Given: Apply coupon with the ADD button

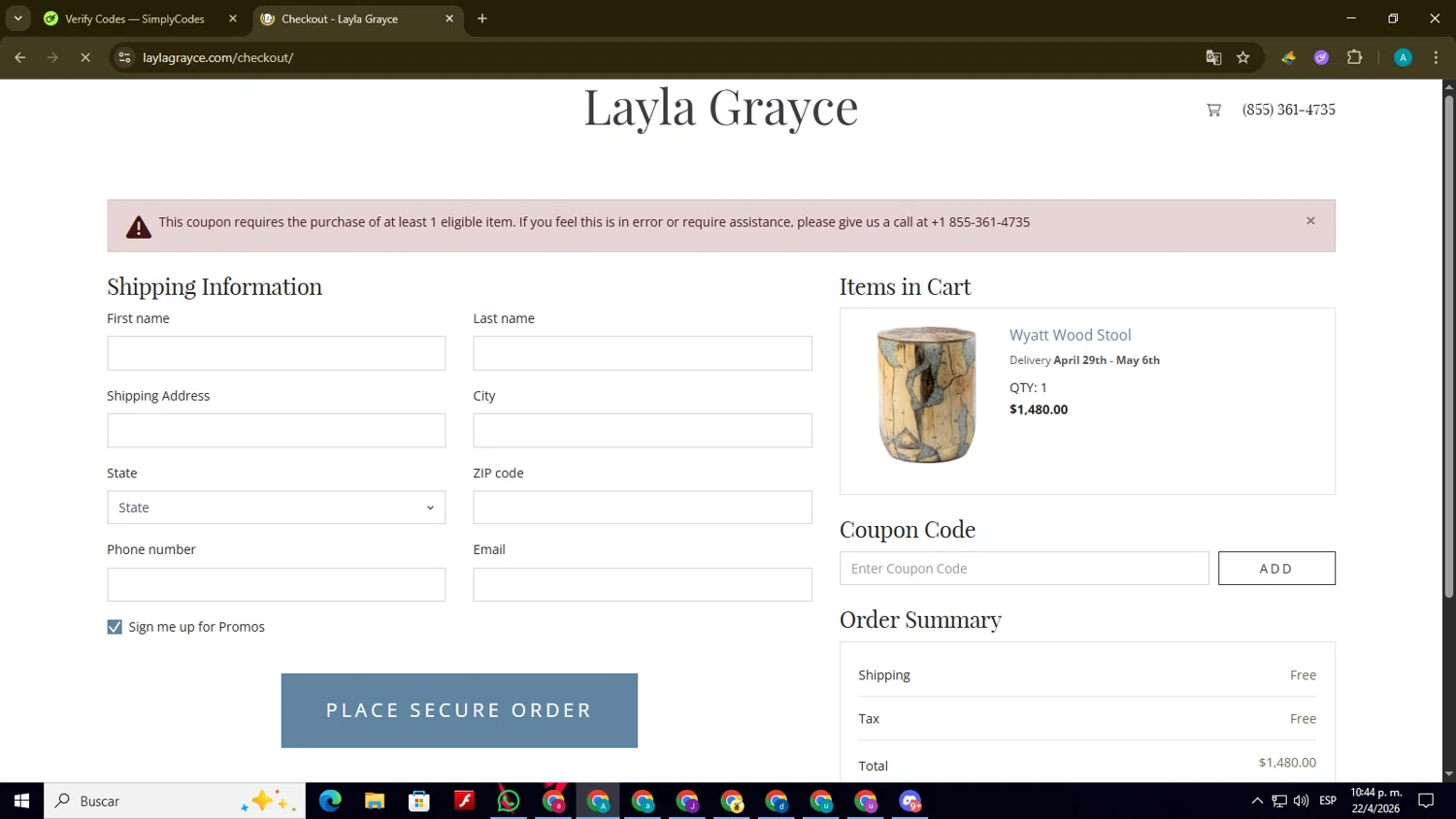Looking at the screenshot, I should 1276,569.
